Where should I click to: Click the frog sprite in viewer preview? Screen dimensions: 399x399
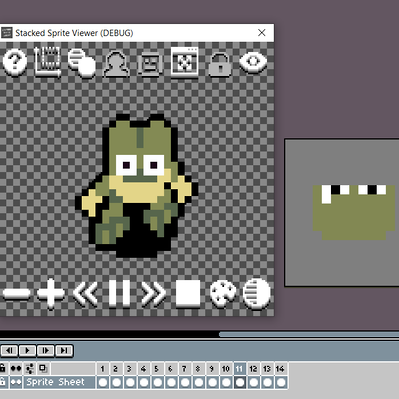(137, 186)
